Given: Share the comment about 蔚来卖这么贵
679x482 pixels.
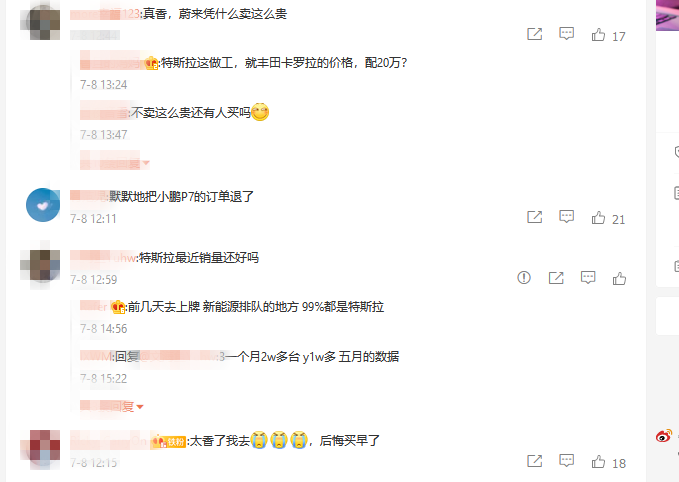Looking at the screenshot, I should (535, 34).
